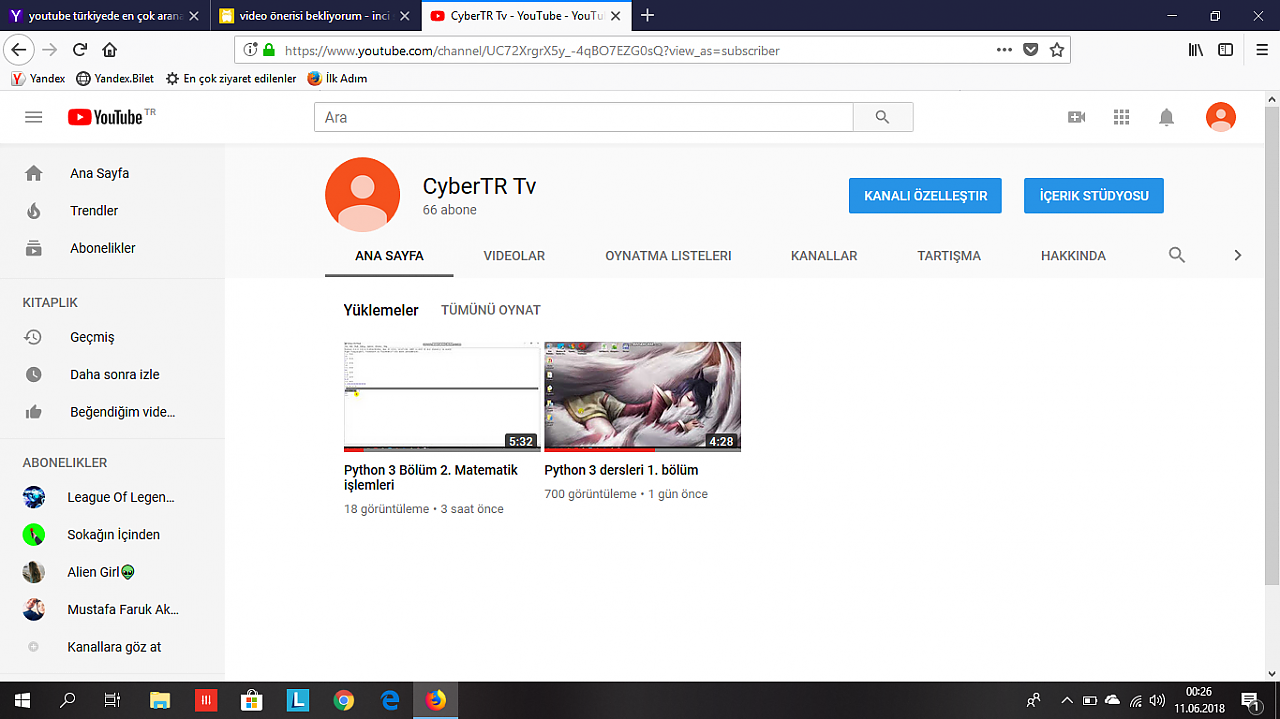Screen dimensions: 1280x719
Task: Click the YouTube TR logo
Action: tap(111, 117)
